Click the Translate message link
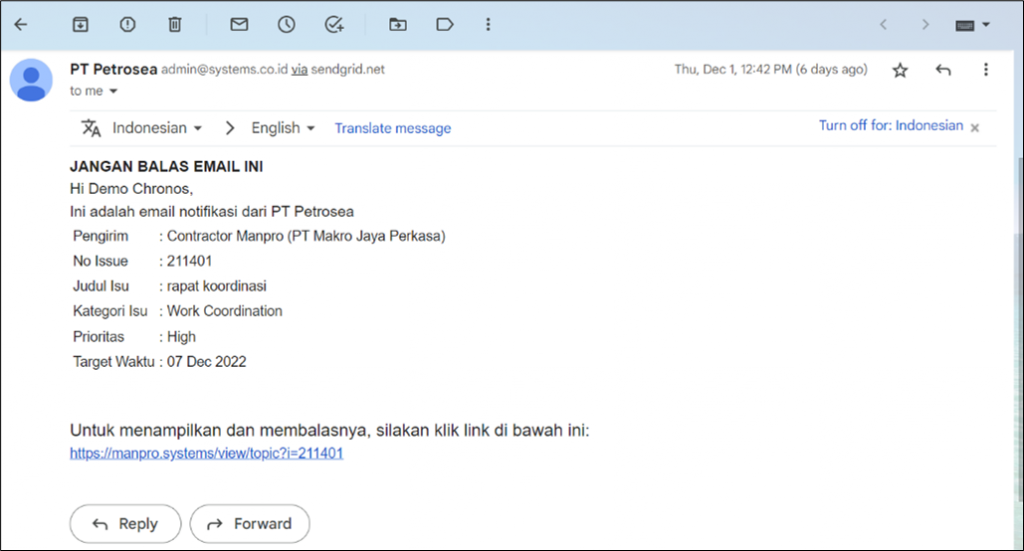 [392, 129]
